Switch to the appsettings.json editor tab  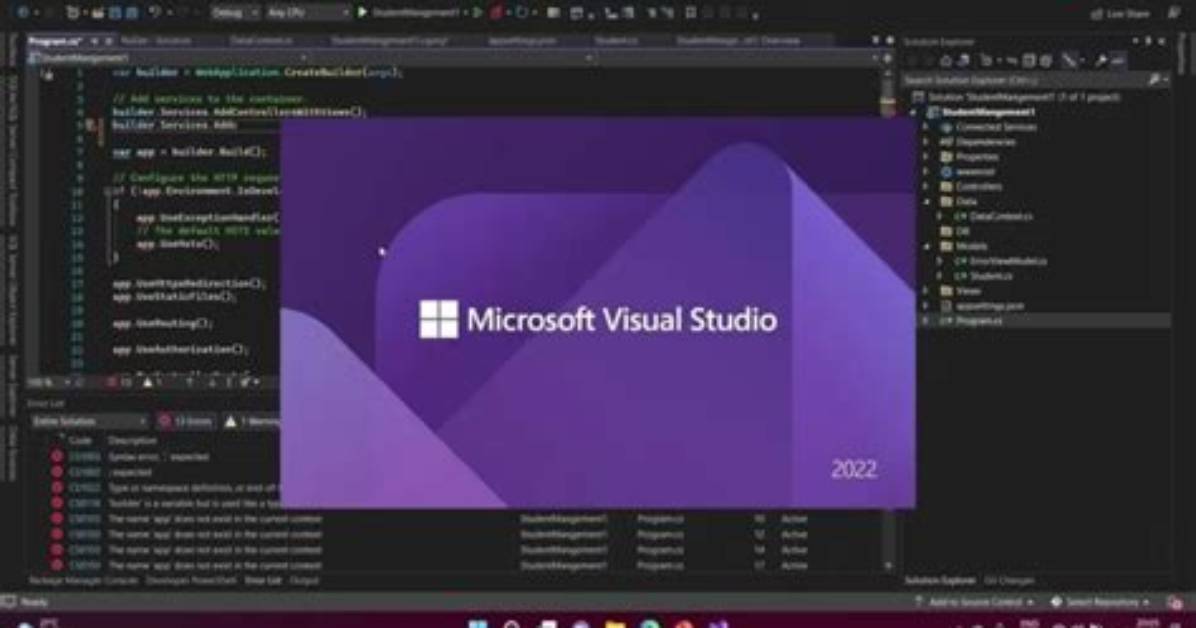tap(522, 40)
